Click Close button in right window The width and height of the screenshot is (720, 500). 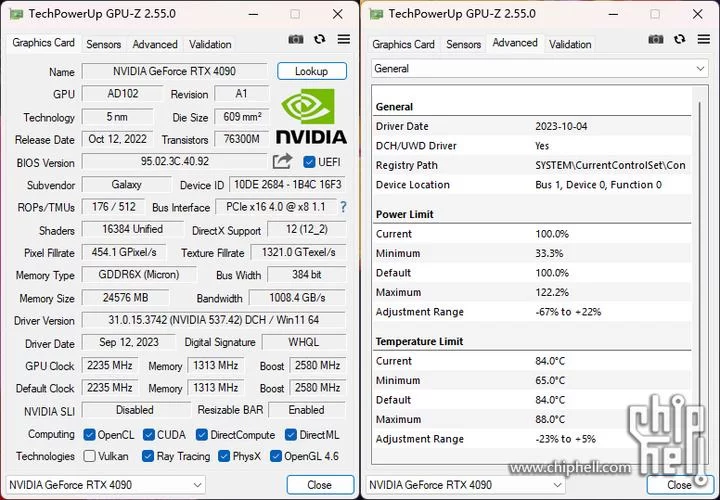pyautogui.click(x=680, y=485)
